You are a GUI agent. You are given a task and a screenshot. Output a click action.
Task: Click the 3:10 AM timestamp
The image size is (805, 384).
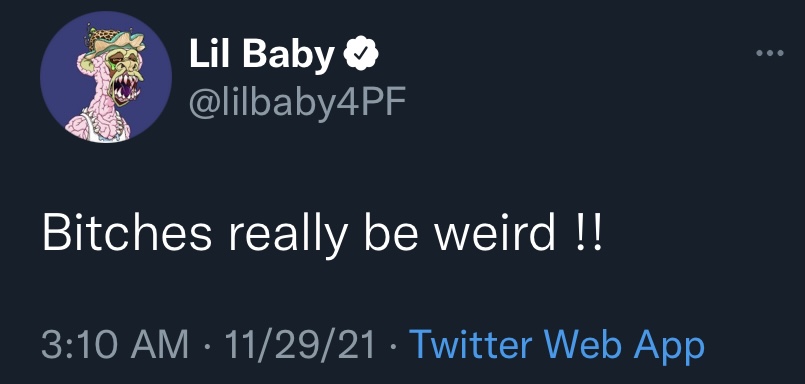coord(115,345)
